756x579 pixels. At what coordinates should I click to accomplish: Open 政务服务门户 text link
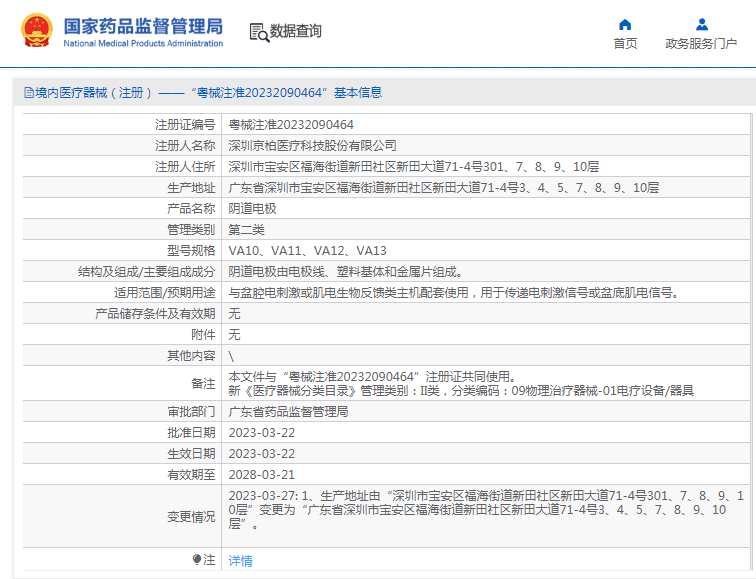pyautogui.click(x=701, y=43)
